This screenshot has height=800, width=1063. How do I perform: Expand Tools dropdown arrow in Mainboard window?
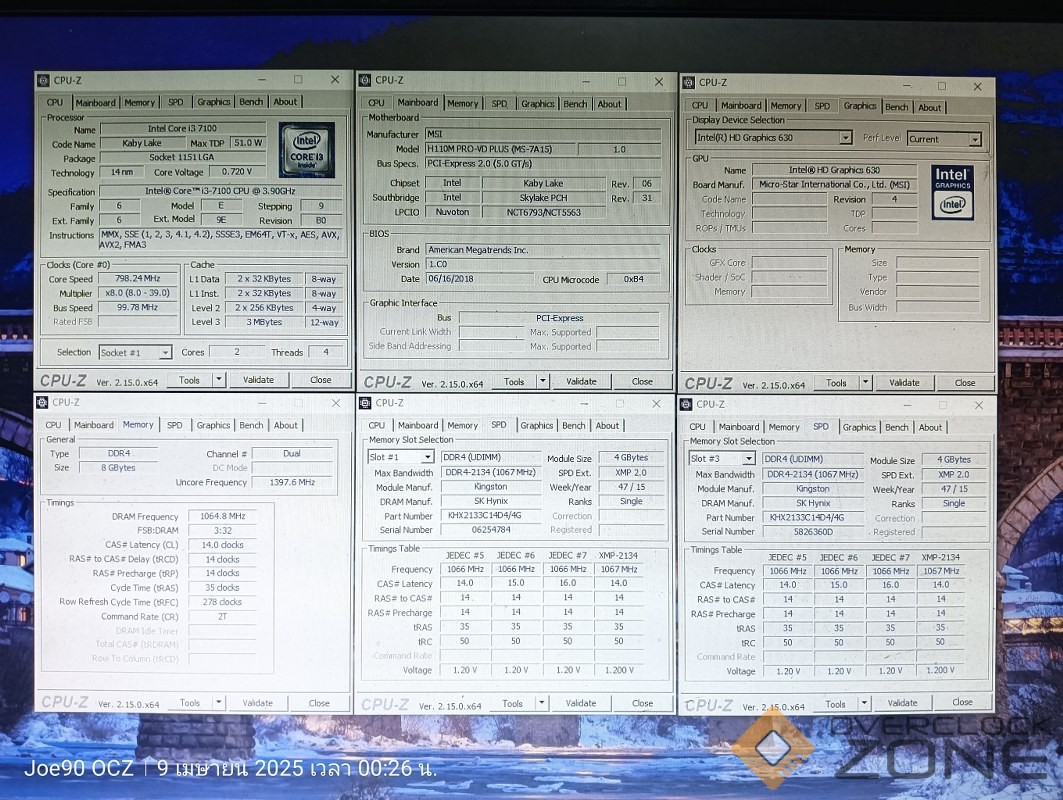point(542,381)
